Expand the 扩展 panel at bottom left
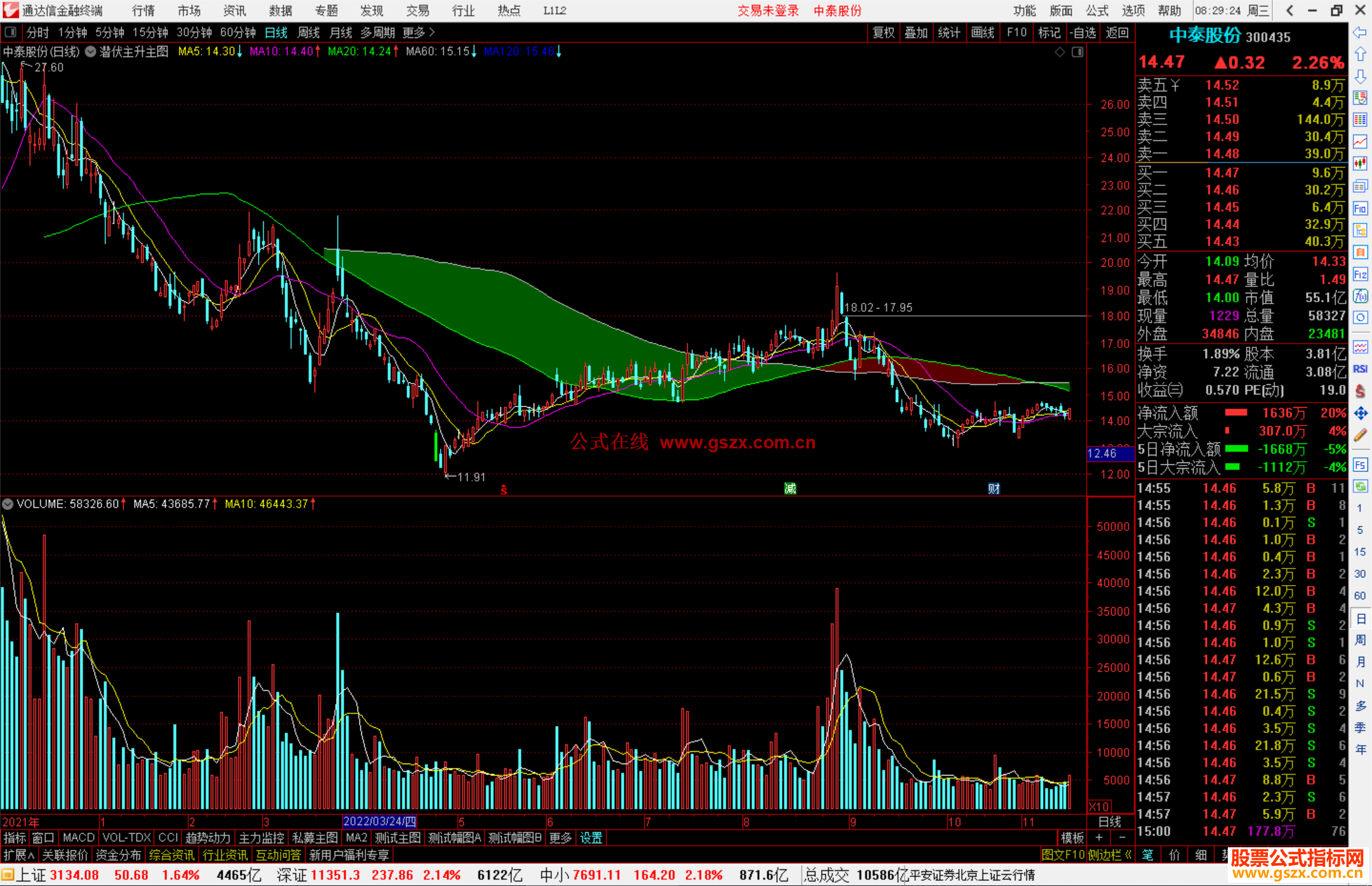Screen dimensions: 1372x886 point(18,855)
